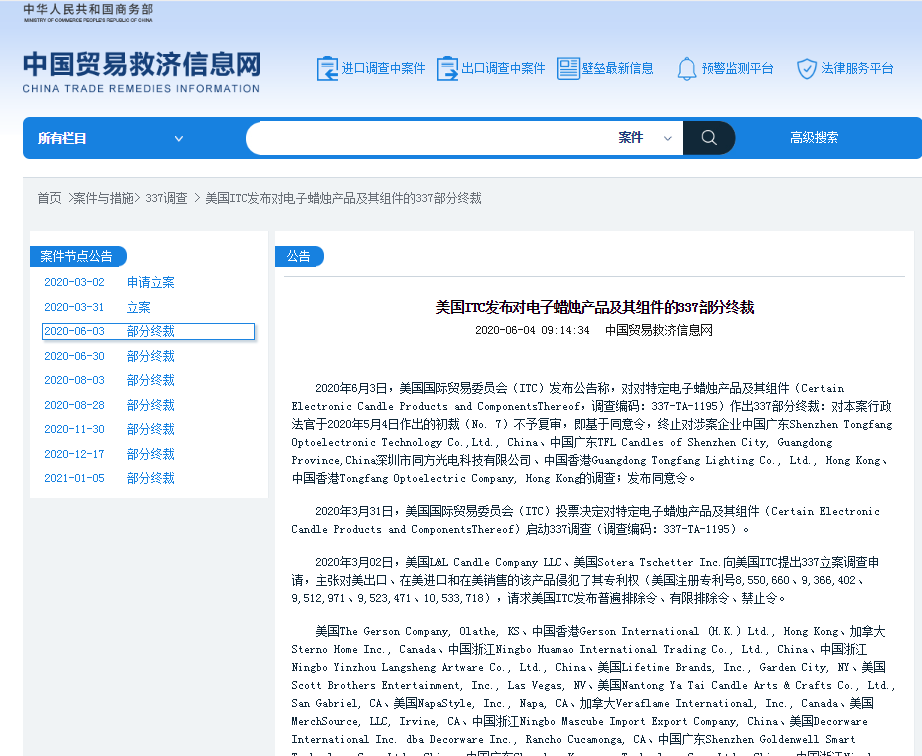Go to 出口调查中案件 page

pos(503,69)
